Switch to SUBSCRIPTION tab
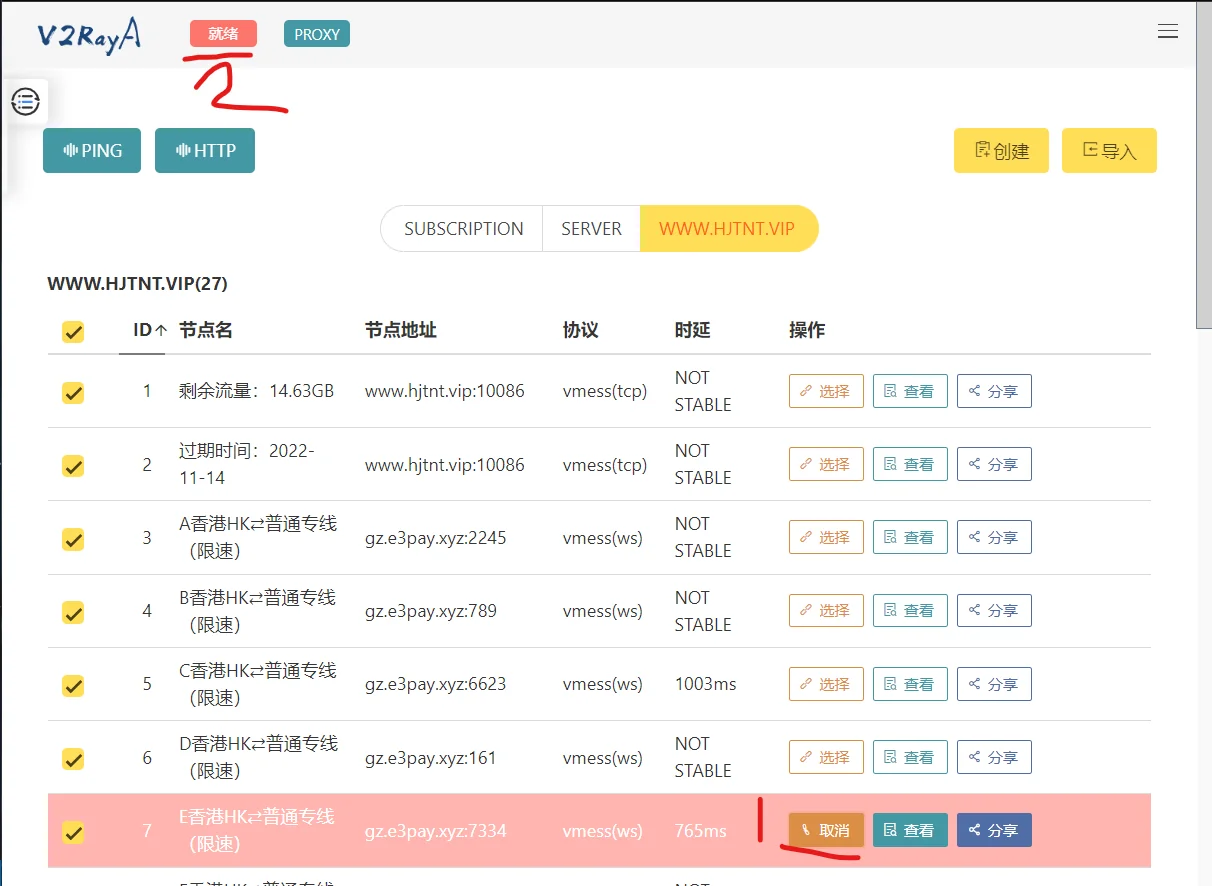 coord(463,229)
